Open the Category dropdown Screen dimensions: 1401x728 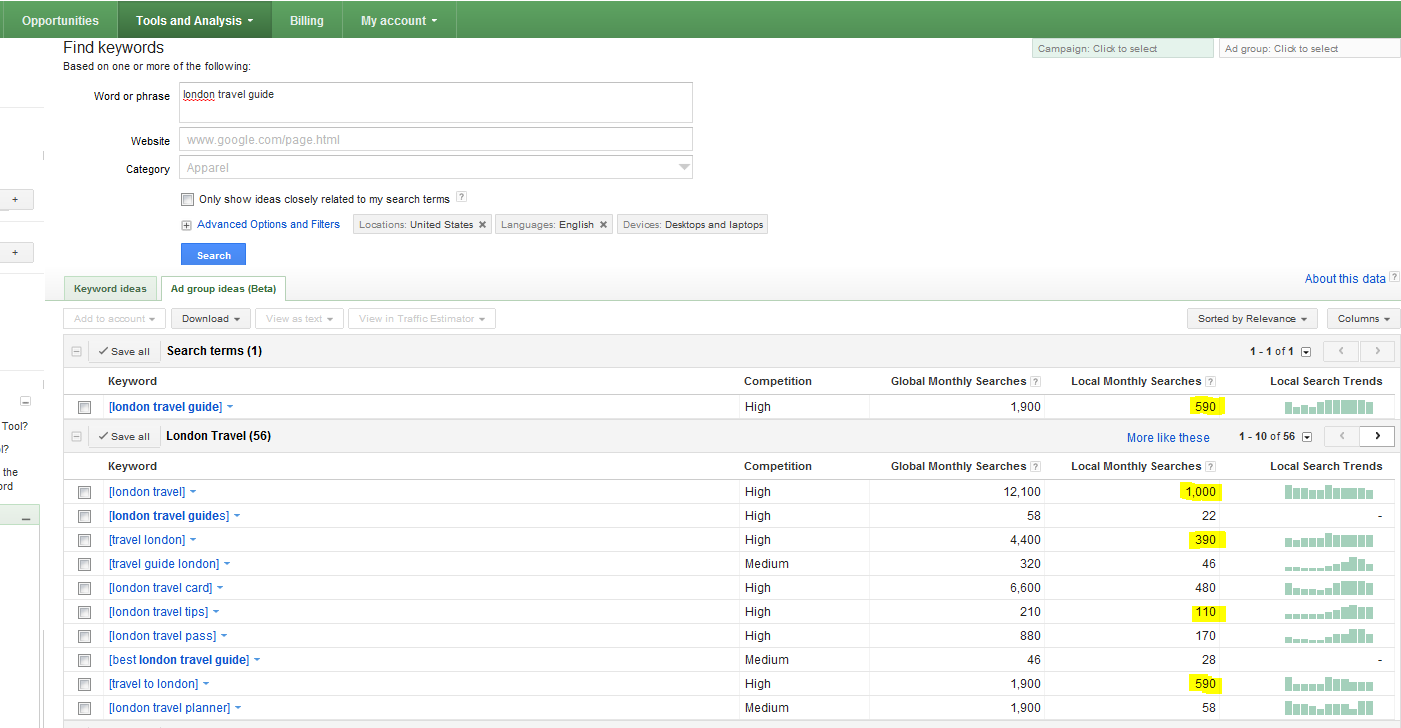436,168
